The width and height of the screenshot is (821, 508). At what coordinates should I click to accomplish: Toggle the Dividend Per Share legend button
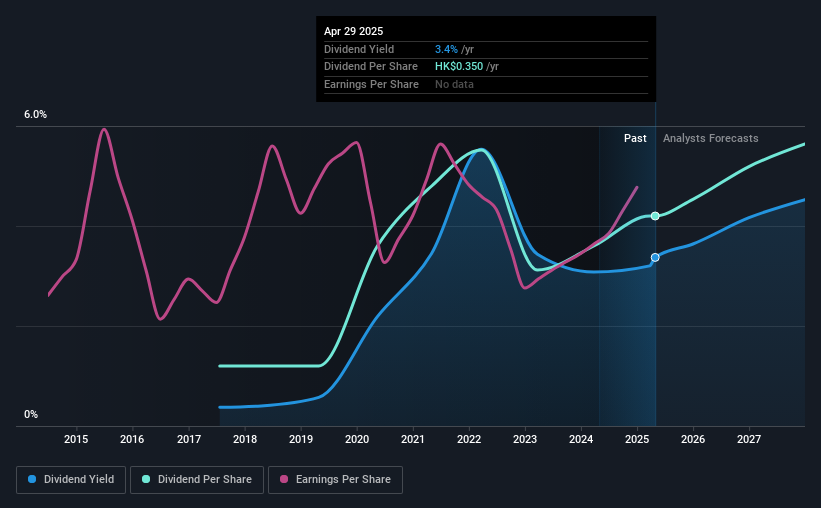[197, 480]
